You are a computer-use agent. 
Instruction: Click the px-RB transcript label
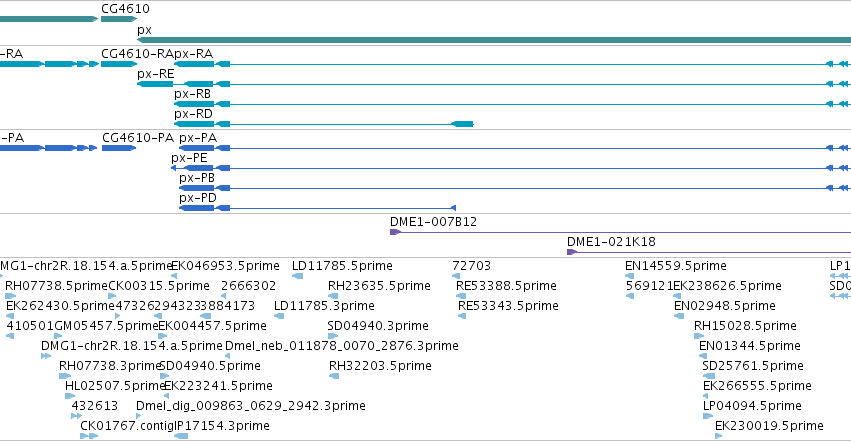(193, 94)
